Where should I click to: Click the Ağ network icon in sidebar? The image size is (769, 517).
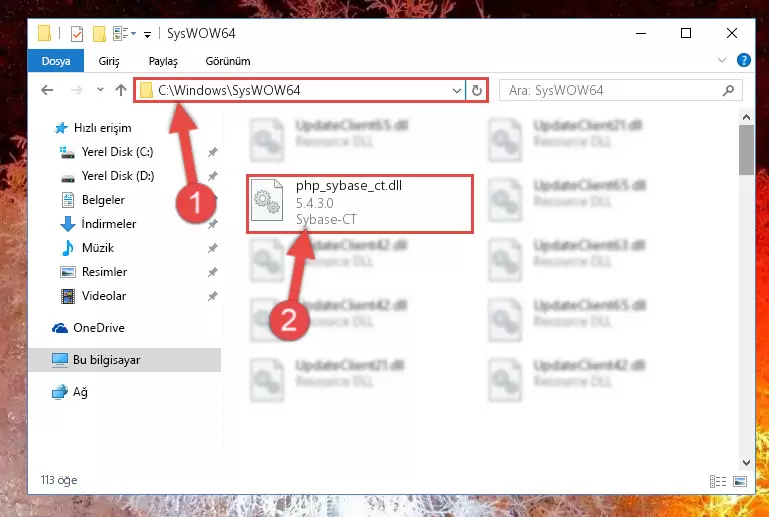click(x=60, y=392)
